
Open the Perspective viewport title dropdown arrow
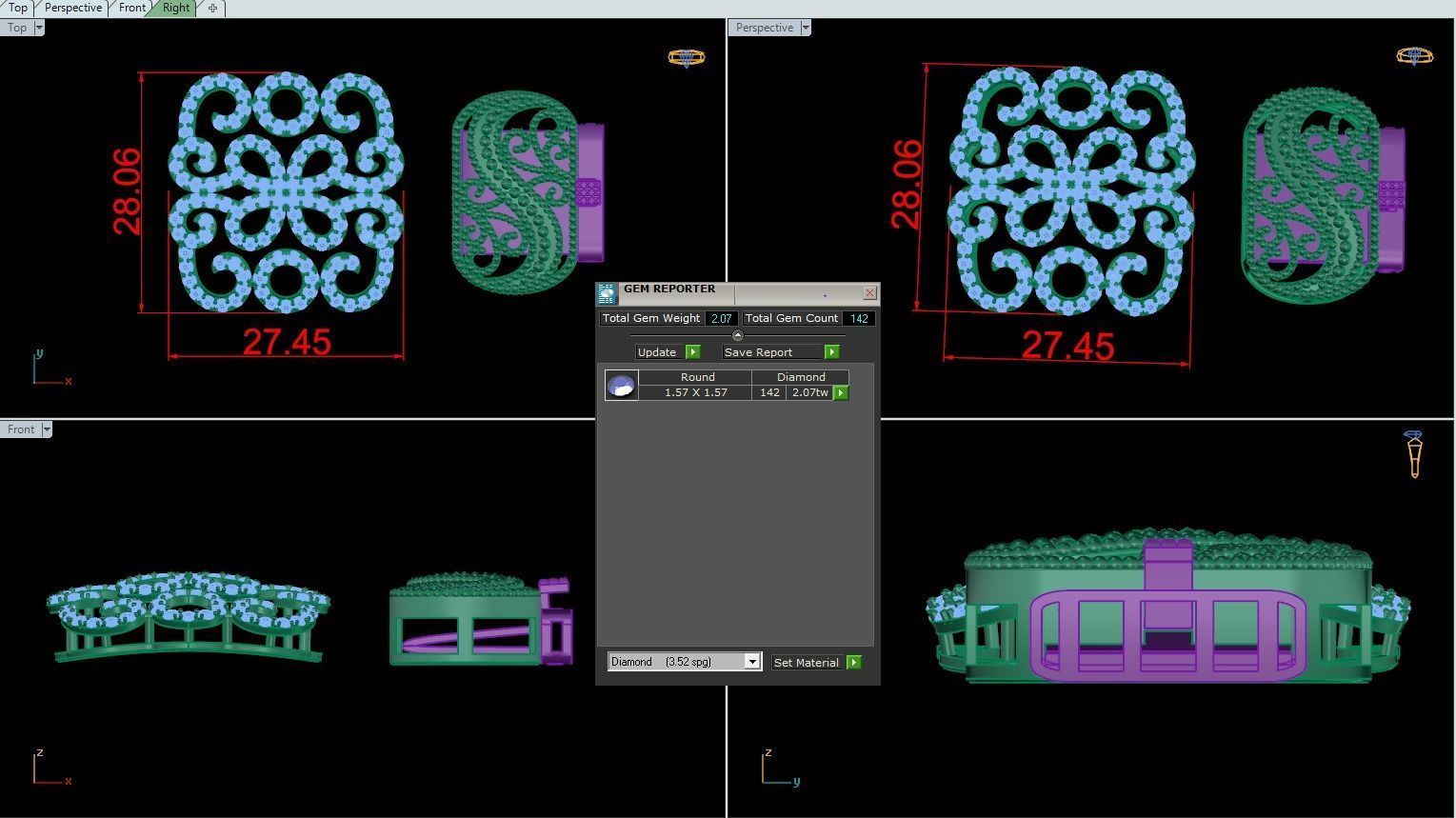(806, 28)
